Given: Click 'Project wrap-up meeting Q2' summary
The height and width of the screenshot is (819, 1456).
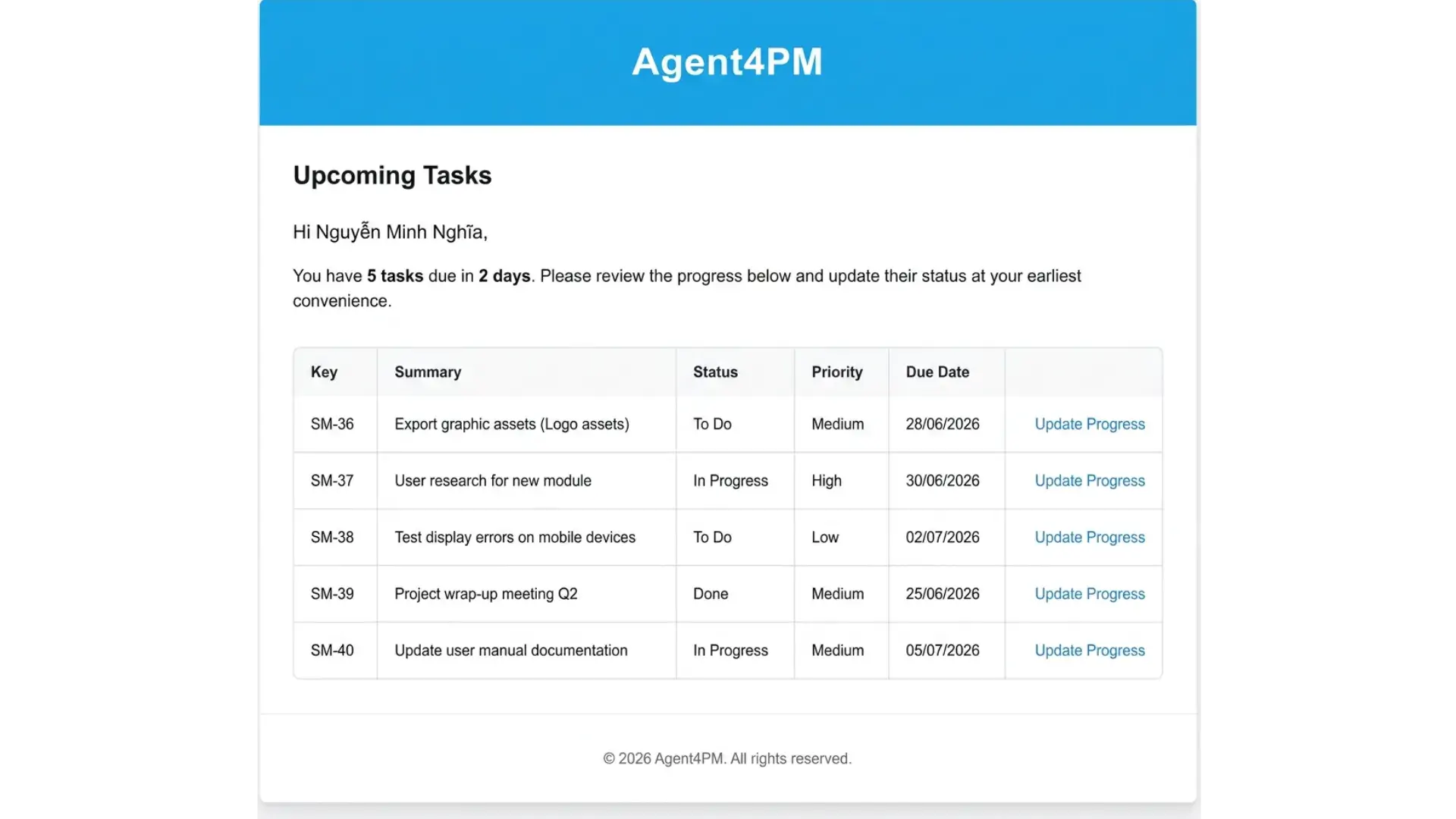Looking at the screenshot, I should [x=486, y=594].
